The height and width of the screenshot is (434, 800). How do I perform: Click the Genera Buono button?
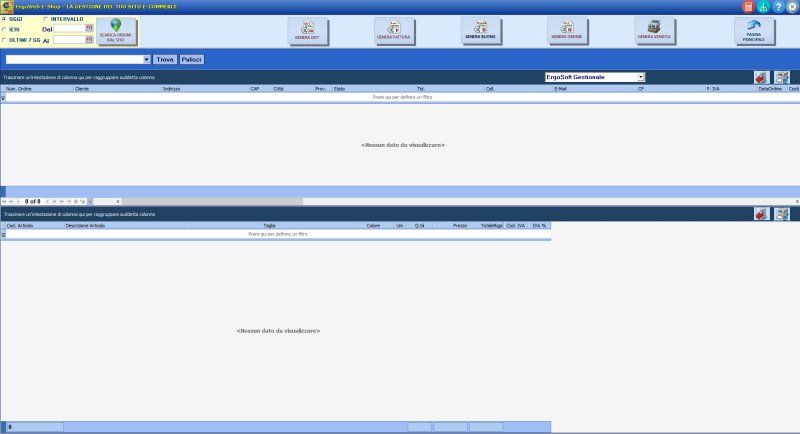coord(481,32)
